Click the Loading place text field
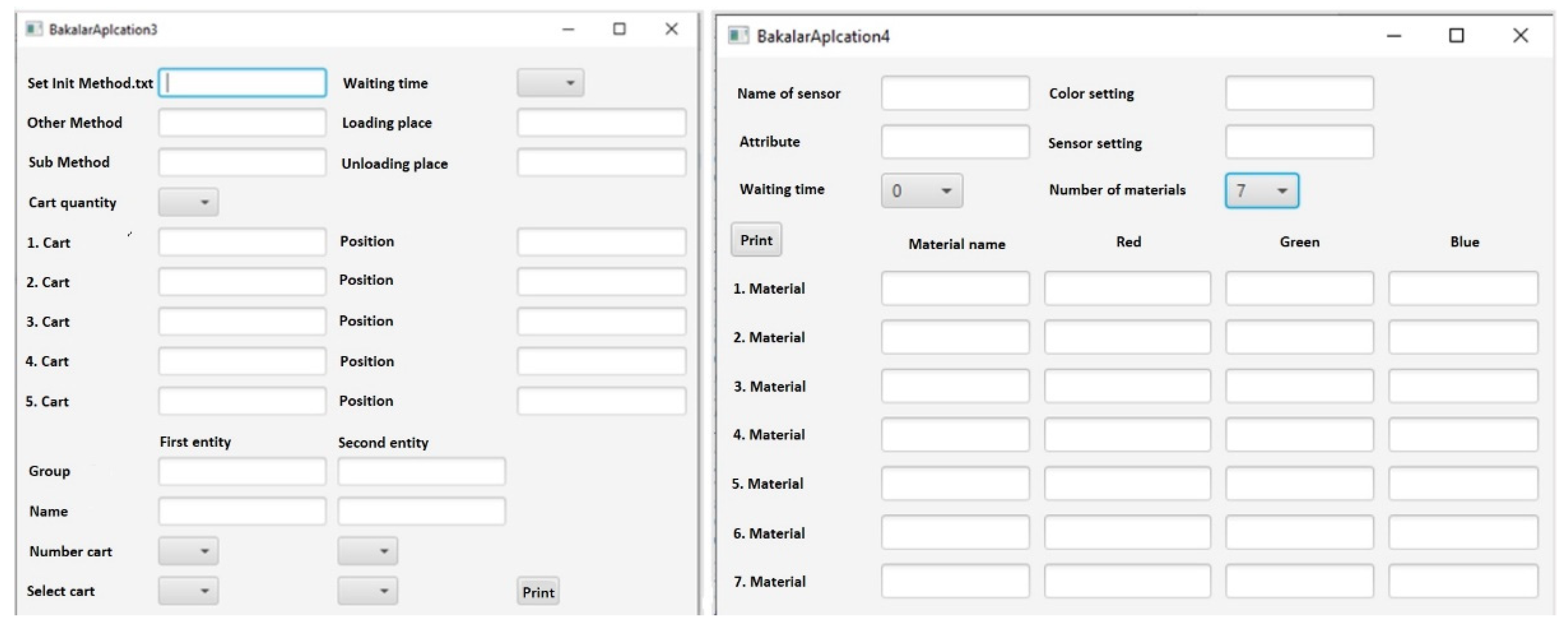This screenshot has width=1568, height=630. 601,122
